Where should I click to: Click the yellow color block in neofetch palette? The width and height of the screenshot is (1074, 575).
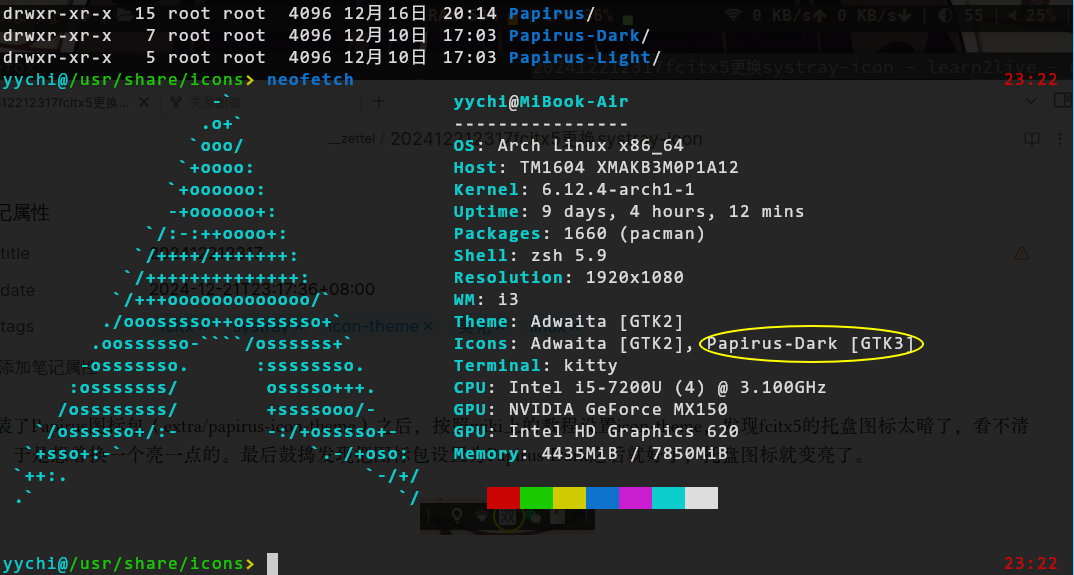point(569,498)
